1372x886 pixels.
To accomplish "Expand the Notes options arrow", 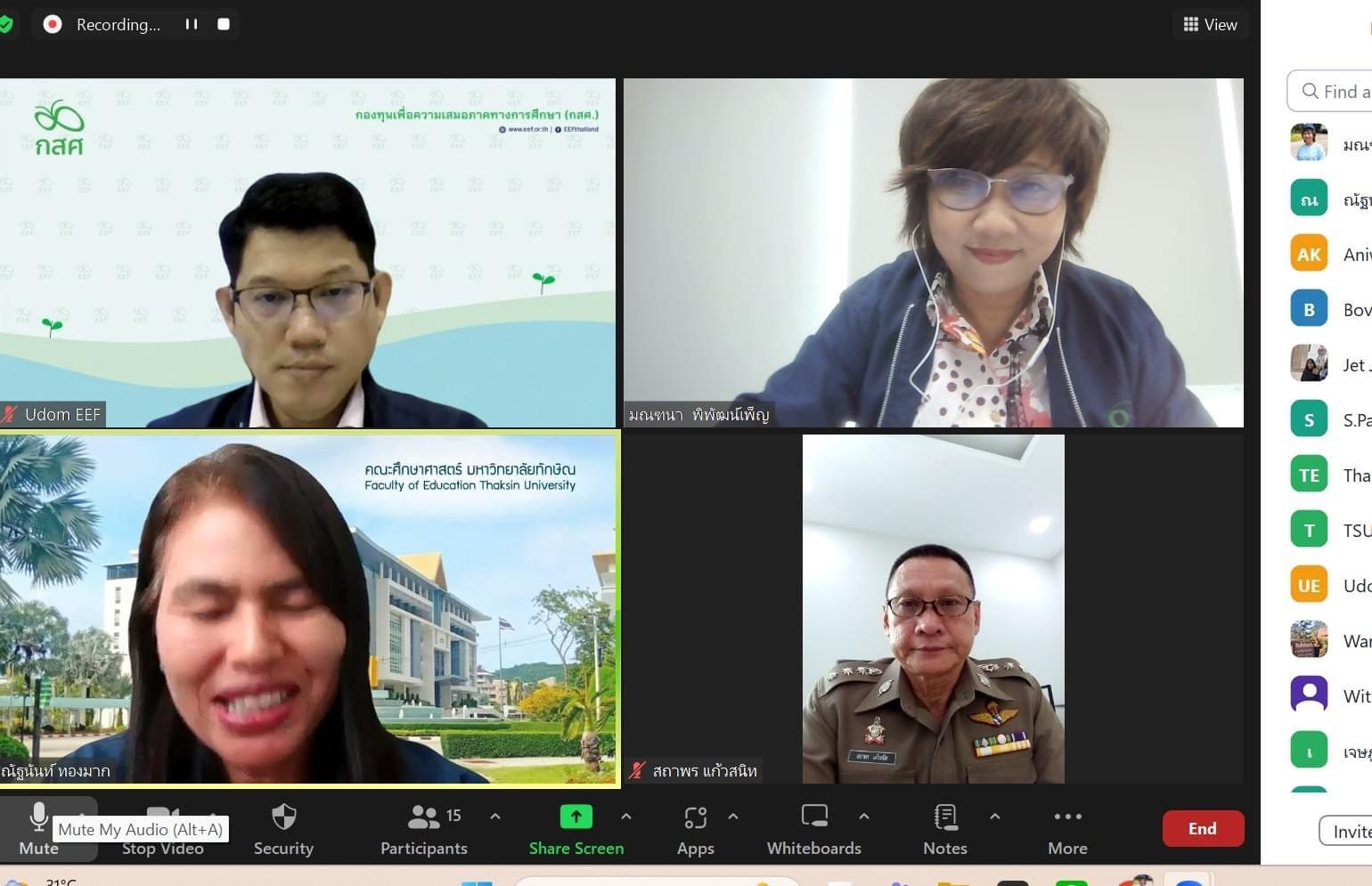I will [x=995, y=816].
